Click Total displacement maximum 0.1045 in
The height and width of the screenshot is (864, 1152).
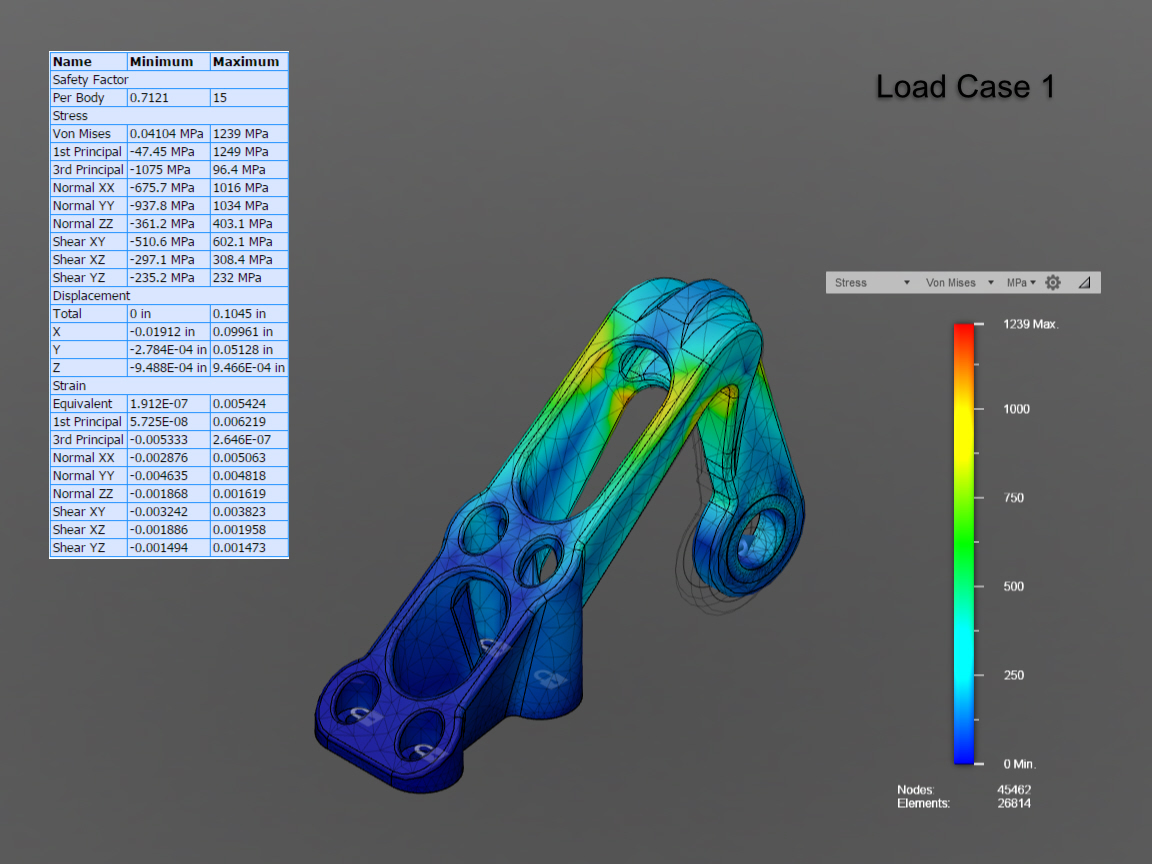coord(249,314)
